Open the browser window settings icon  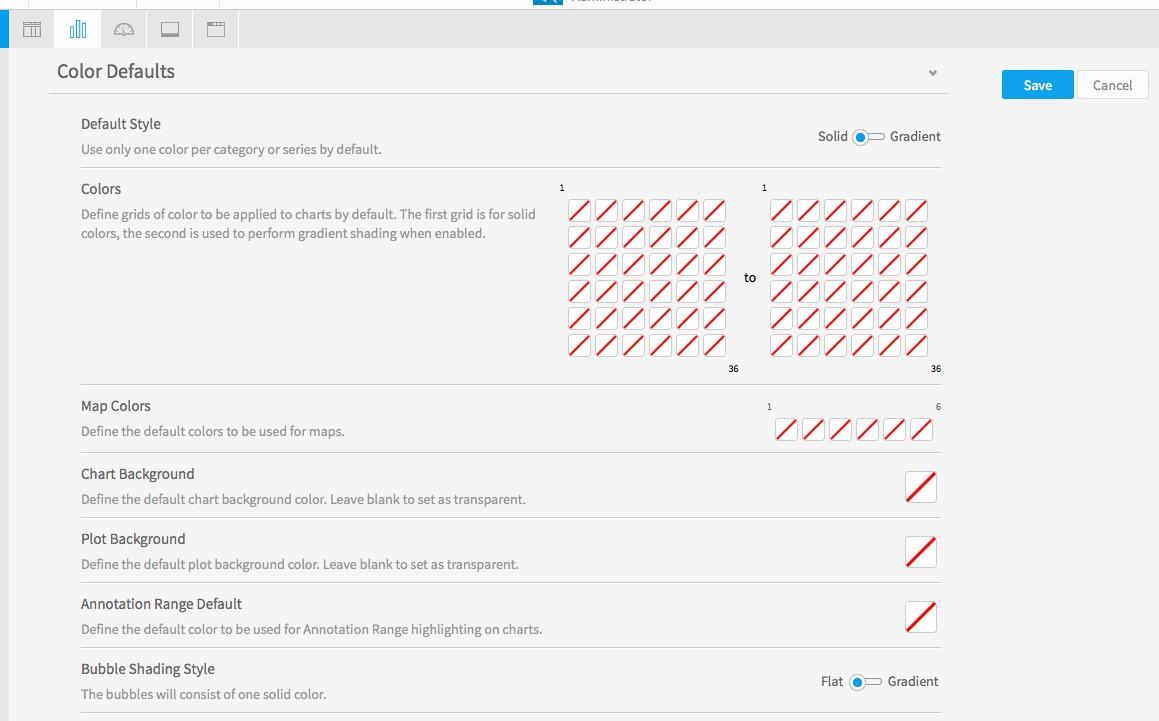(x=216, y=30)
